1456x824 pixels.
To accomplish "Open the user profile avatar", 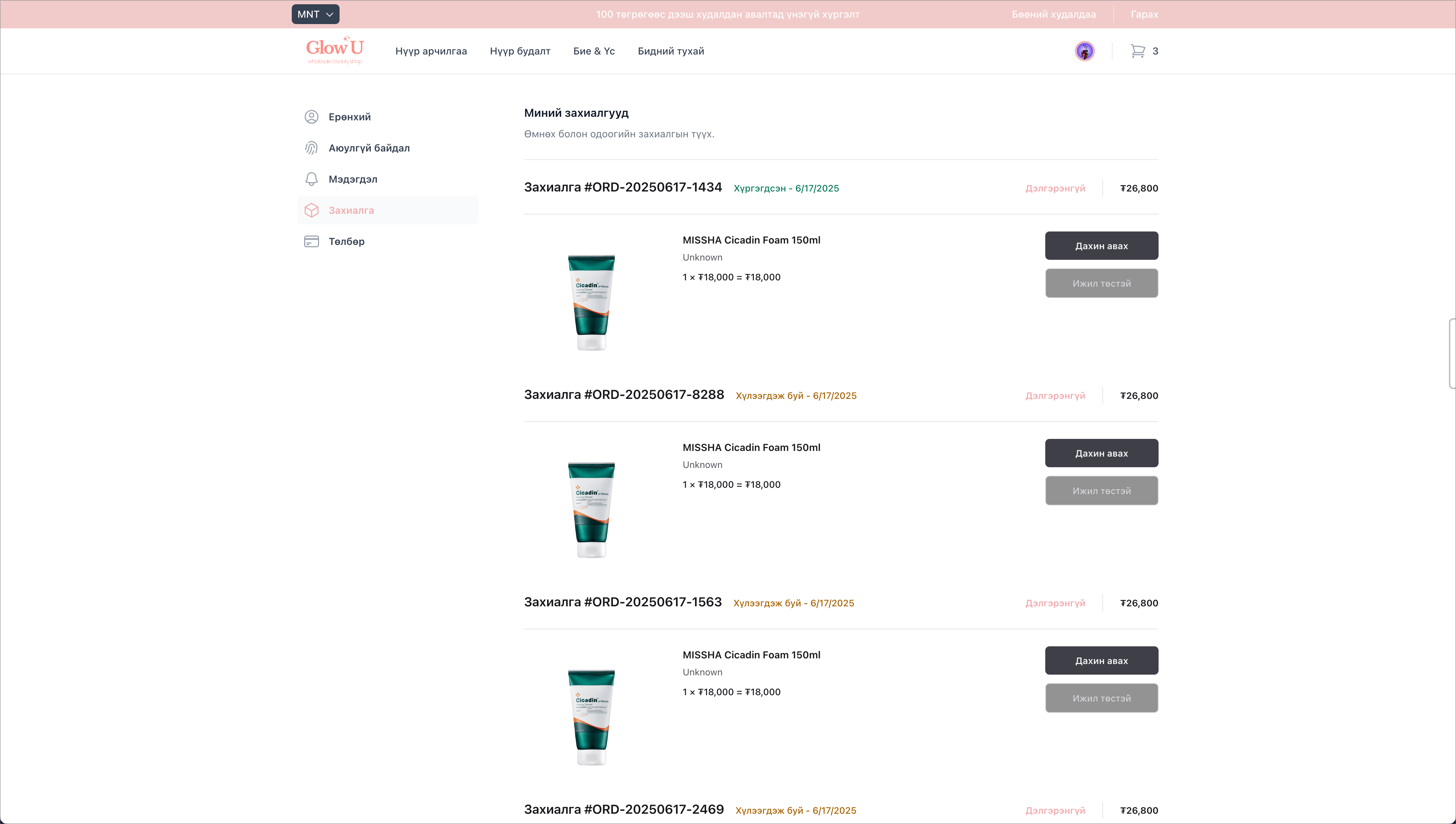I will coord(1084,51).
